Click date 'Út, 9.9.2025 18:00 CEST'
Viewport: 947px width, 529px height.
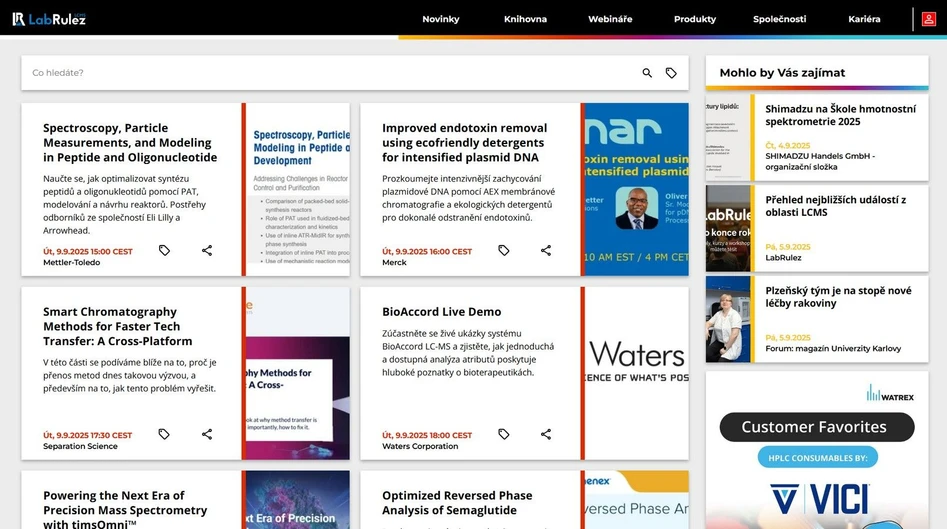coord(427,435)
